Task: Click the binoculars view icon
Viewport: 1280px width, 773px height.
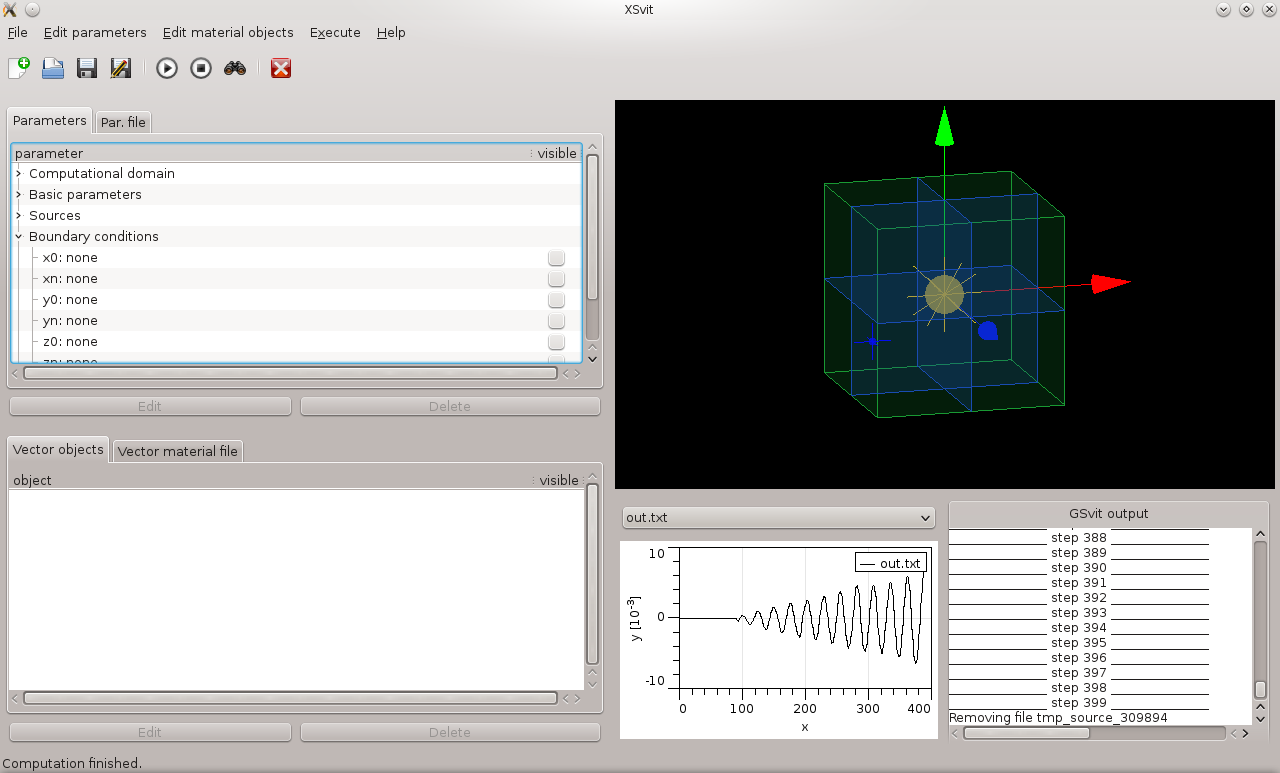Action: coord(235,68)
